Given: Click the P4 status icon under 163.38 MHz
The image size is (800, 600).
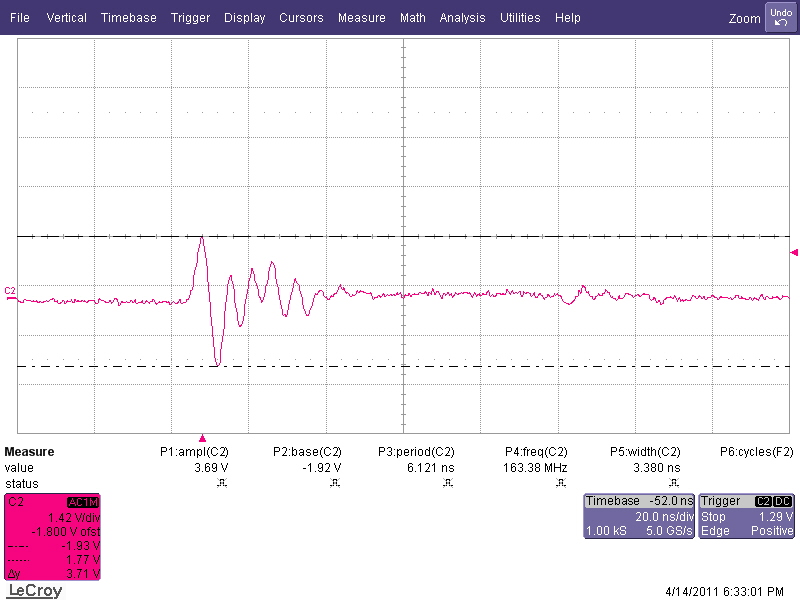Looking at the screenshot, I should click(x=561, y=483).
